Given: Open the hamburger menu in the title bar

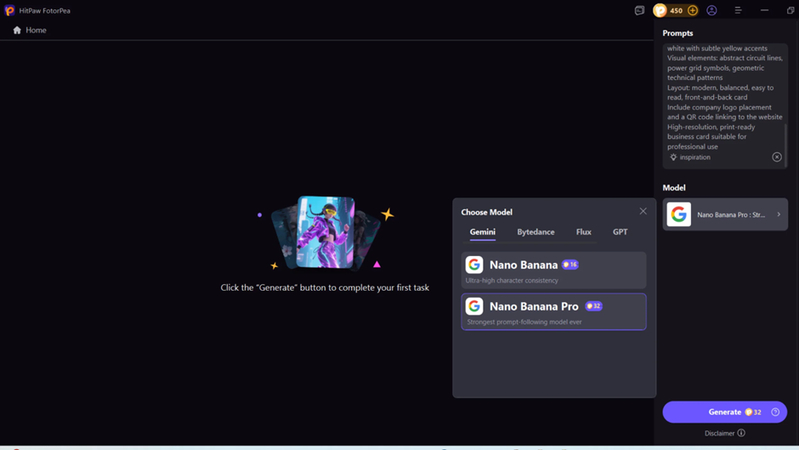Looking at the screenshot, I should (x=738, y=10).
